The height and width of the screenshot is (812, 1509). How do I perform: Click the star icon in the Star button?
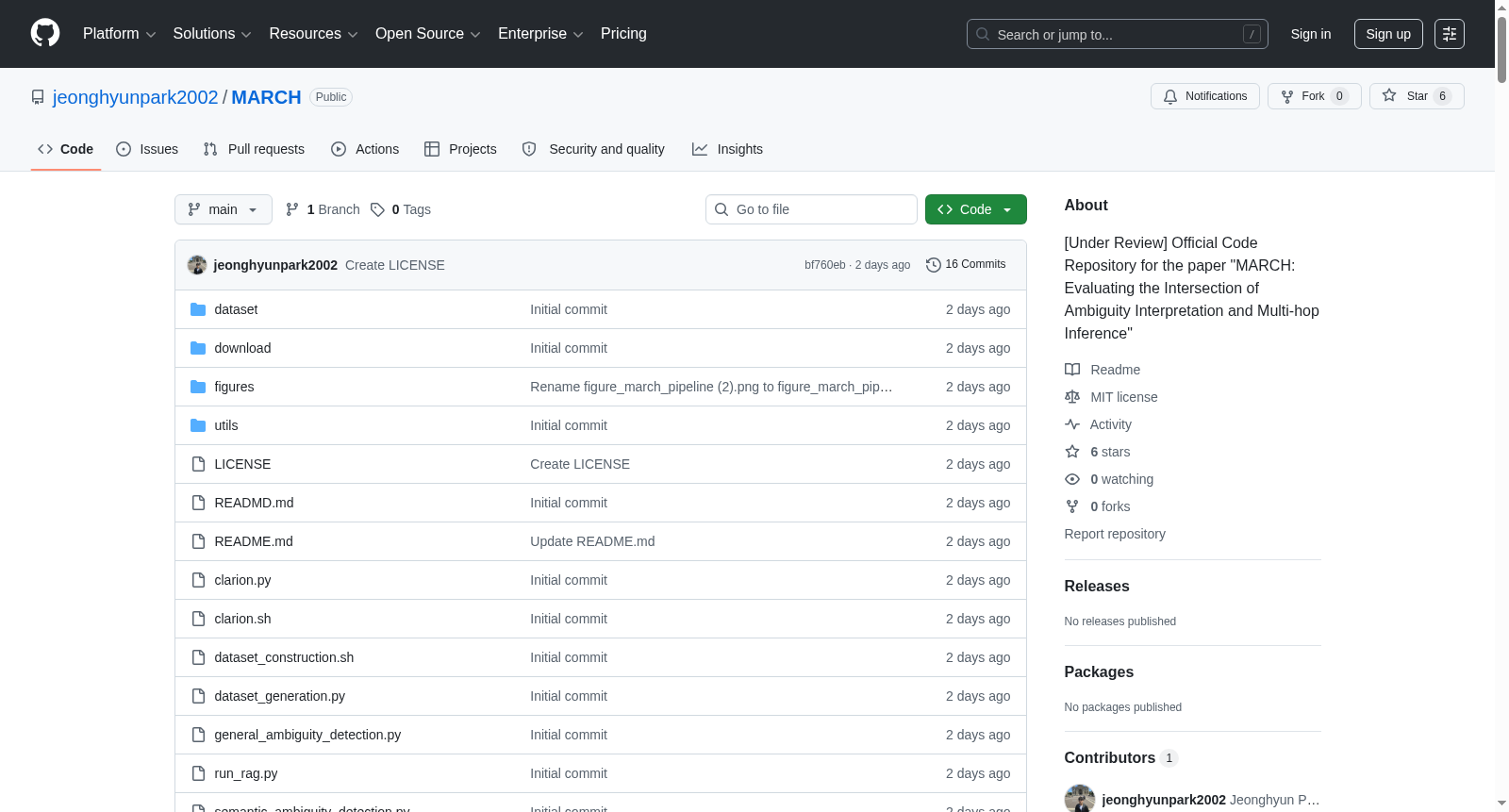(x=1389, y=95)
